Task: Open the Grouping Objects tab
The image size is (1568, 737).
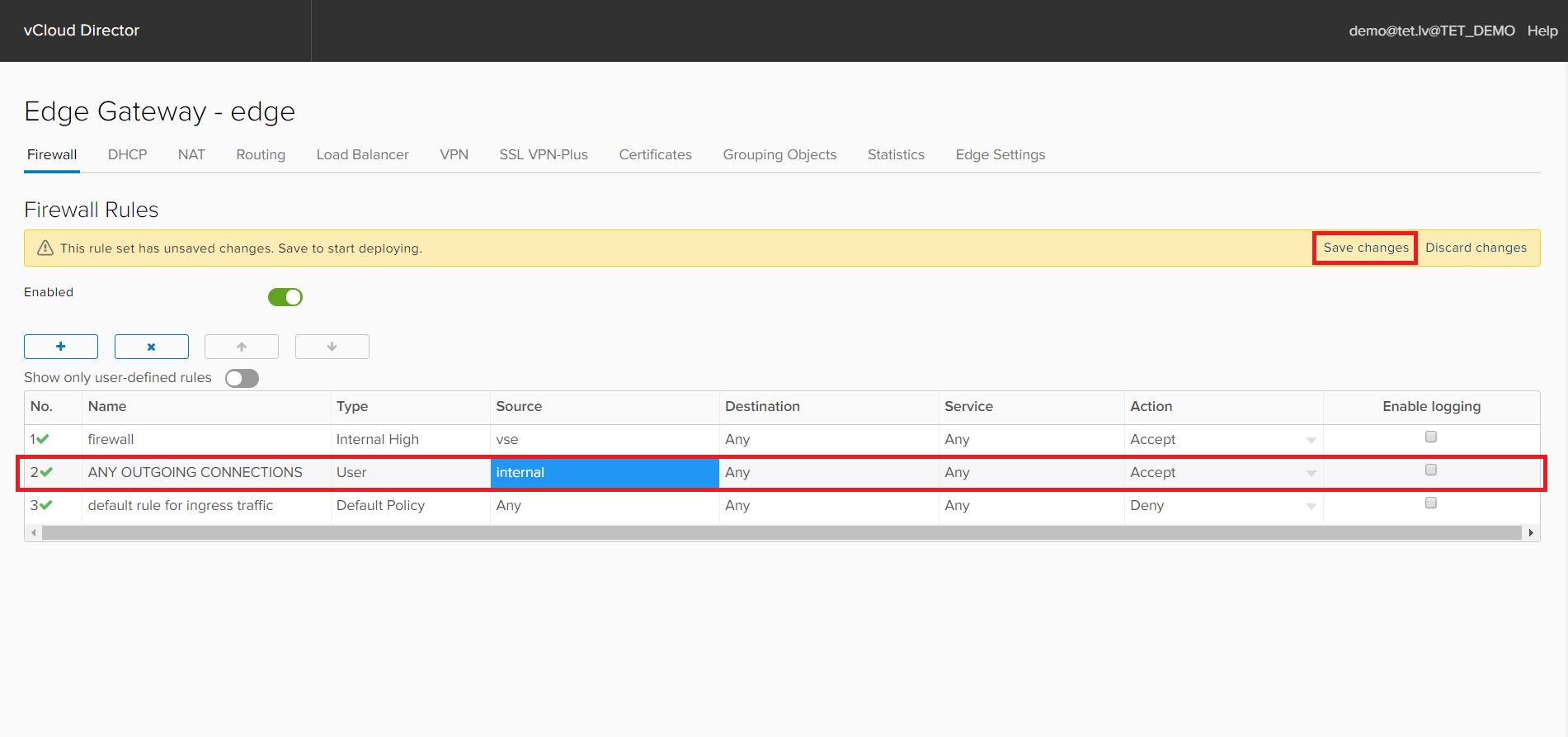Action: click(779, 154)
